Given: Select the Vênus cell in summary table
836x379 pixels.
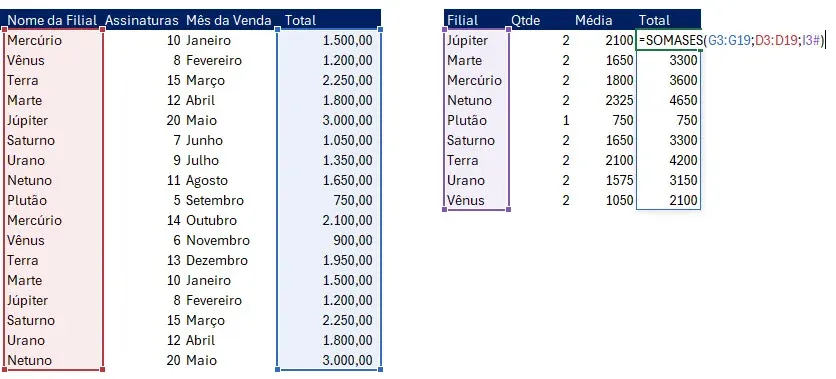Looking at the screenshot, I should tap(465, 200).
